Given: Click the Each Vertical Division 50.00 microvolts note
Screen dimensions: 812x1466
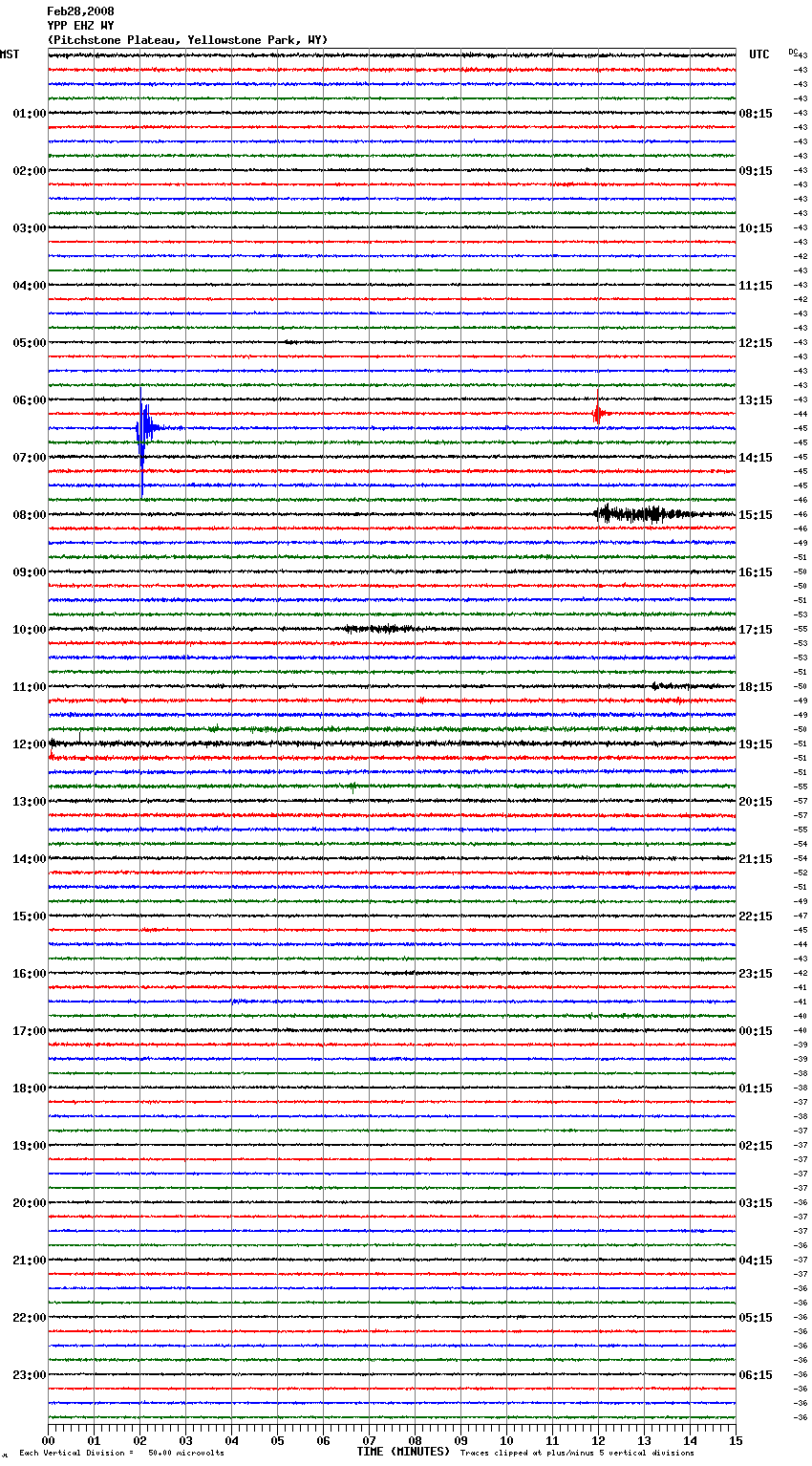Looking at the screenshot, I should pos(122,1454).
